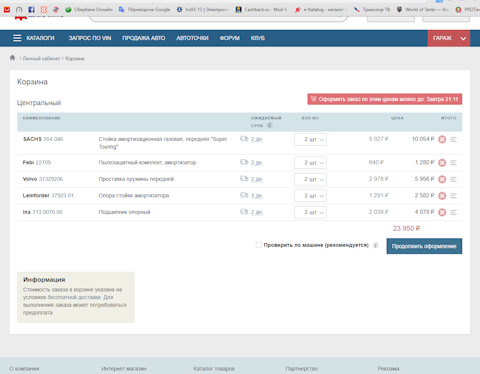
Task: Click red order deadline banner button
Action: click(x=385, y=99)
